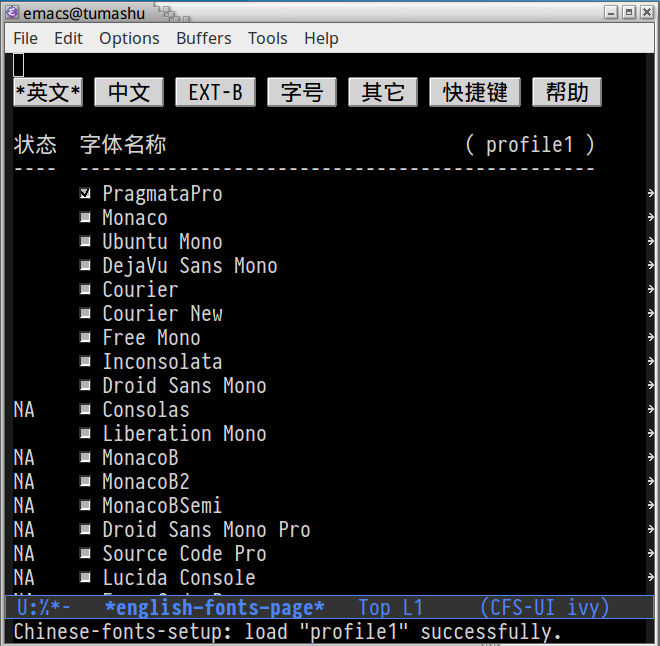Screen dimensions: 660x646
Task: Switch to the *英文* English fonts tab
Action: 48,92
